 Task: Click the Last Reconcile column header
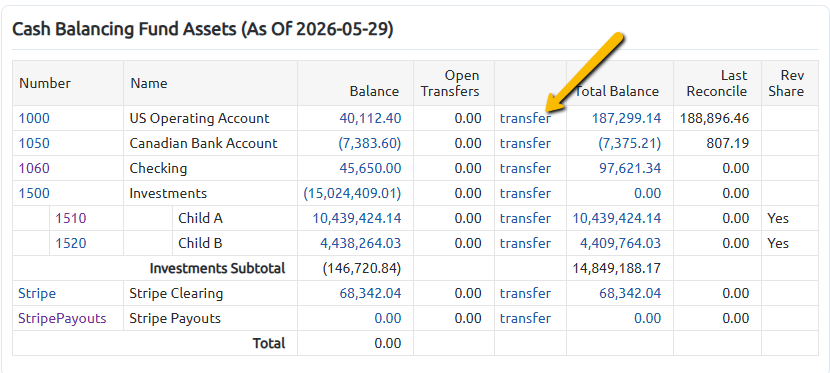(x=717, y=84)
